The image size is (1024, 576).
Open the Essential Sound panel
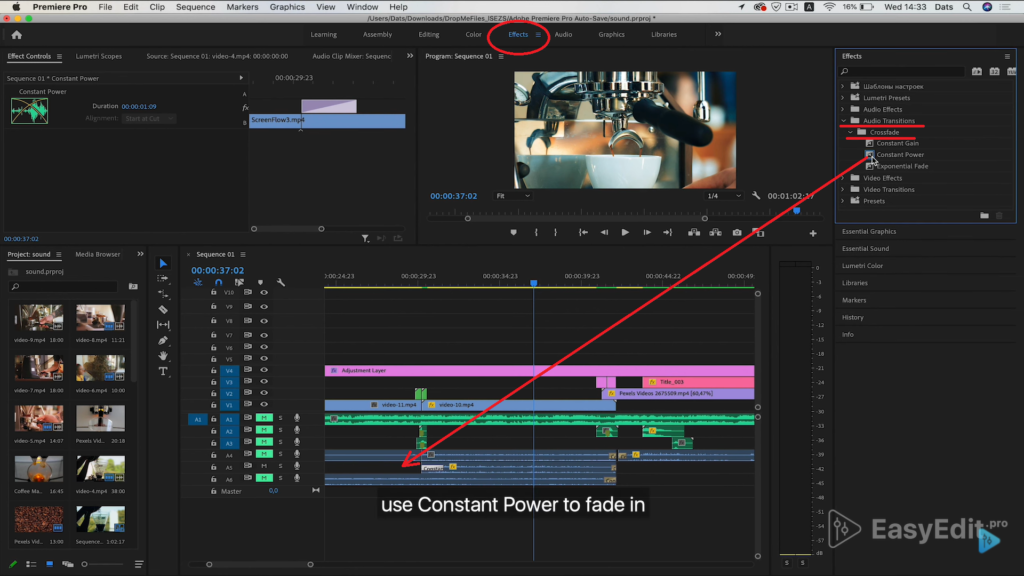865,248
